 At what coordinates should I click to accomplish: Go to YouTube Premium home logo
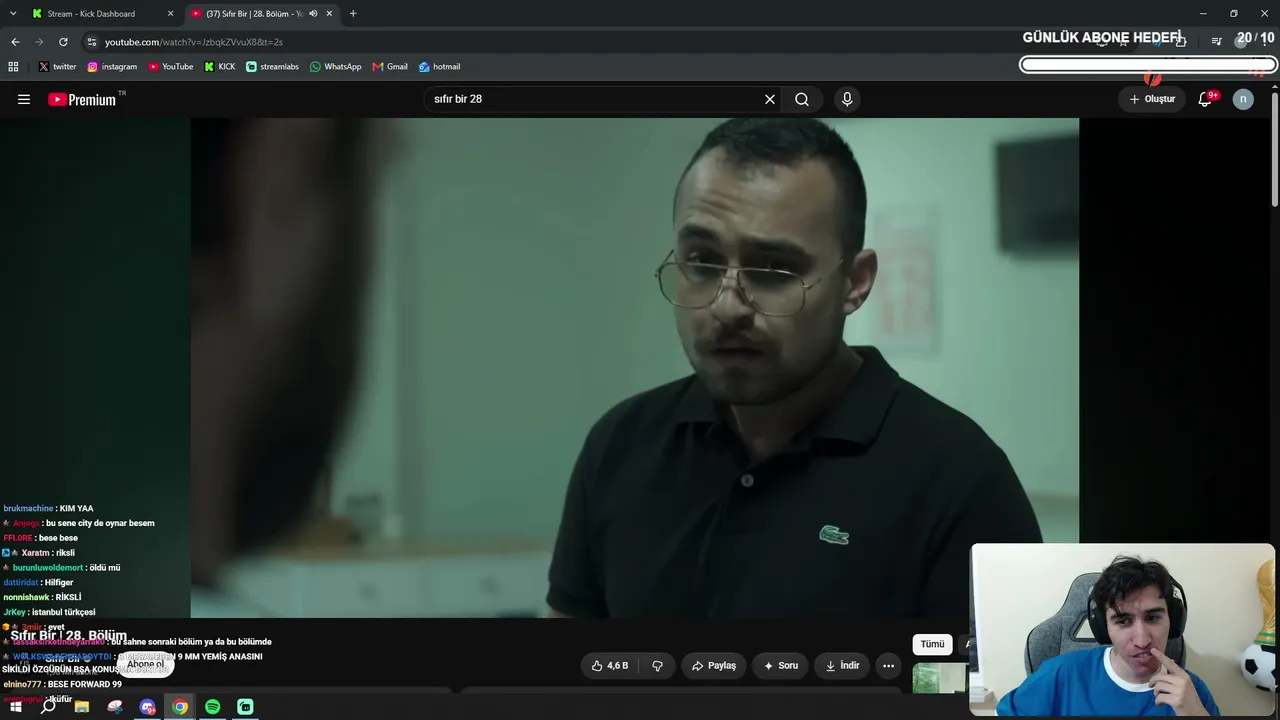coord(82,99)
